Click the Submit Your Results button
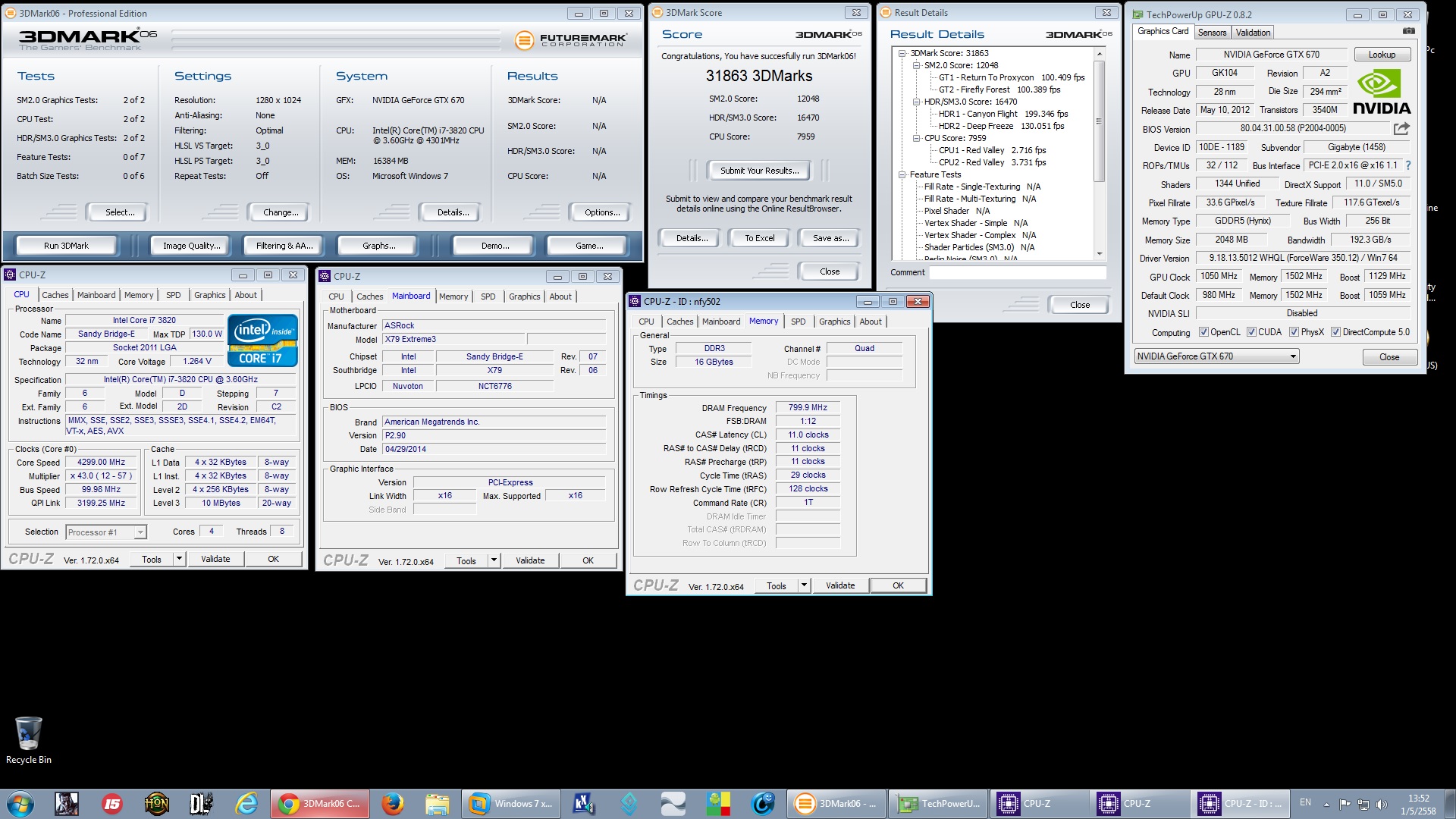 pos(759,171)
